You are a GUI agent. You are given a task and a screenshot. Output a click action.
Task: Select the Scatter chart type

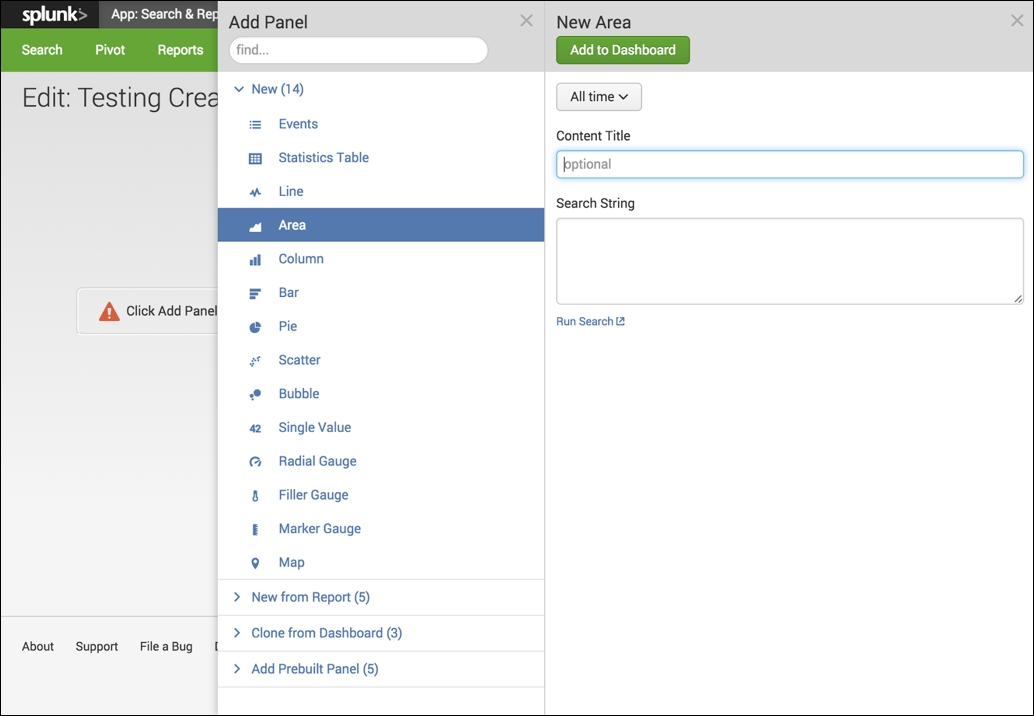pyautogui.click(x=298, y=360)
